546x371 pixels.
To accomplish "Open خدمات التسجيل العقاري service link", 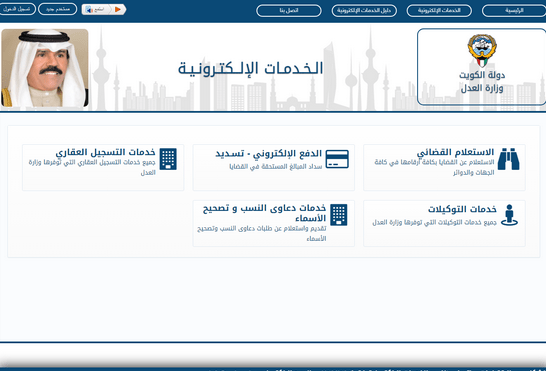I will [106, 152].
